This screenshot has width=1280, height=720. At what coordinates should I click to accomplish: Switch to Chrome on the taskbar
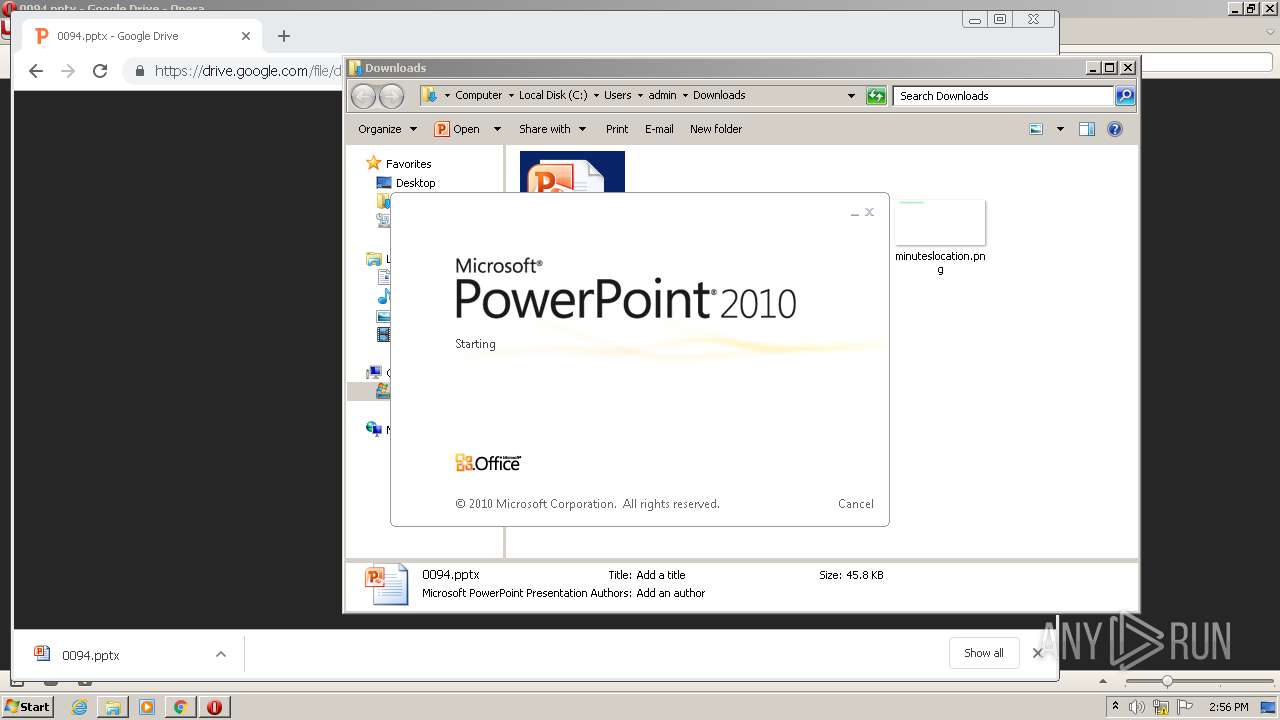[181, 707]
